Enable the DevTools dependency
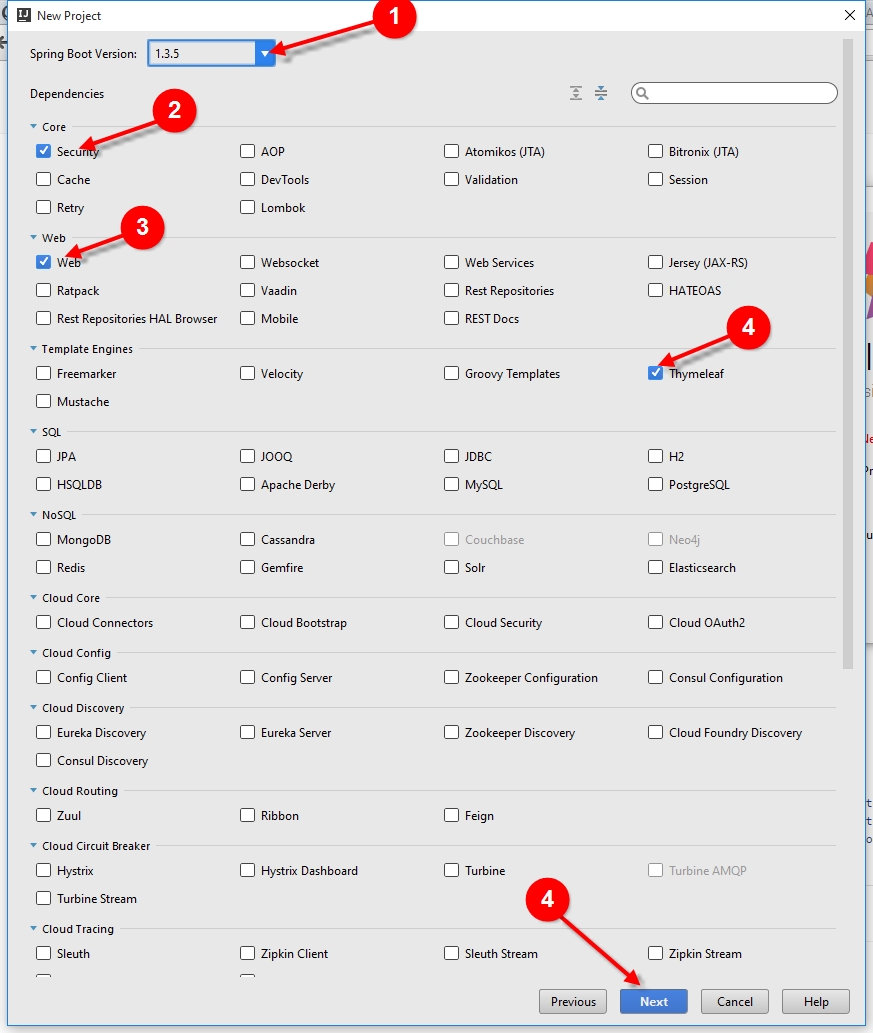The height and width of the screenshot is (1033, 873). coord(246,179)
